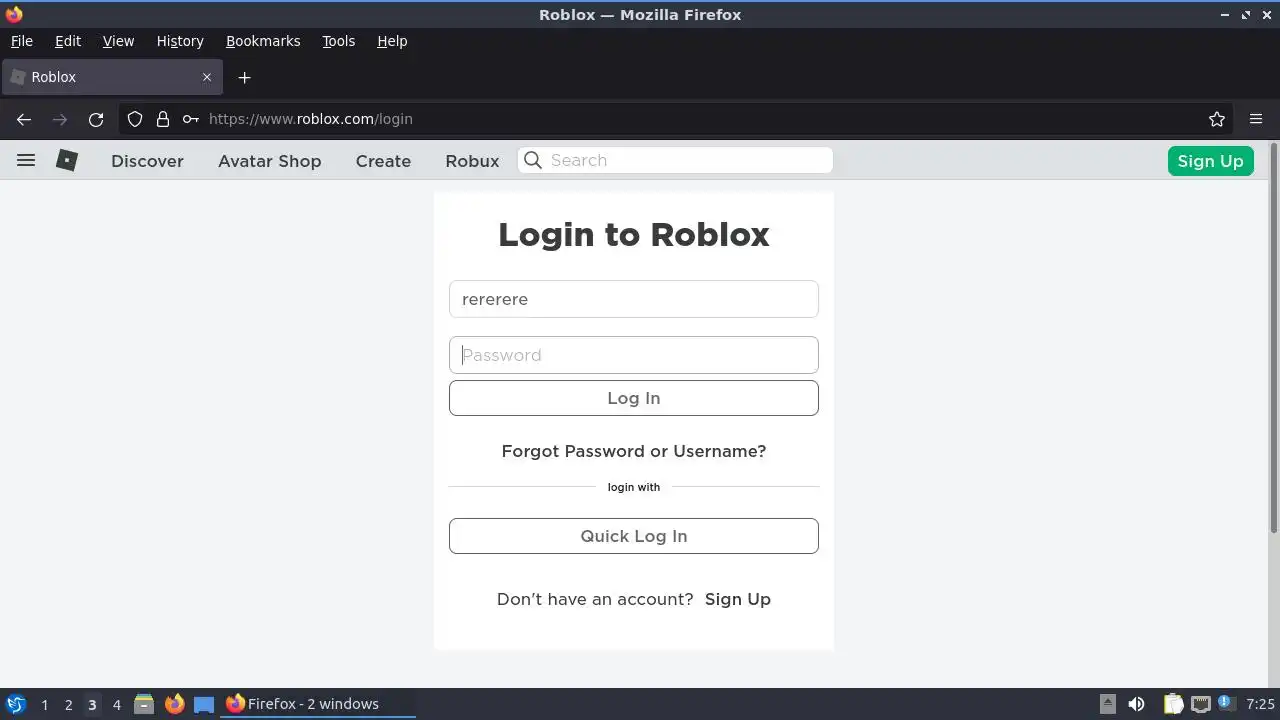The height and width of the screenshot is (720, 1280).
Task: Click the Roblox search box
Action: pyautogui.click(x=675, y=160)
